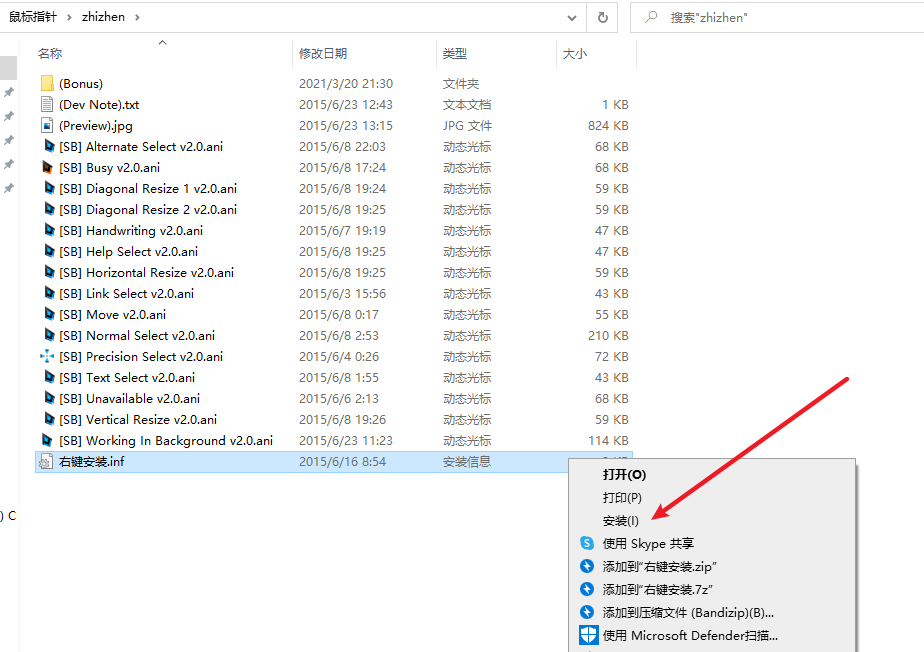Select 添加到"右键安装.zip" menu entry
The image size is (924, 652).
pyautogui.click(x=659, y=567)
